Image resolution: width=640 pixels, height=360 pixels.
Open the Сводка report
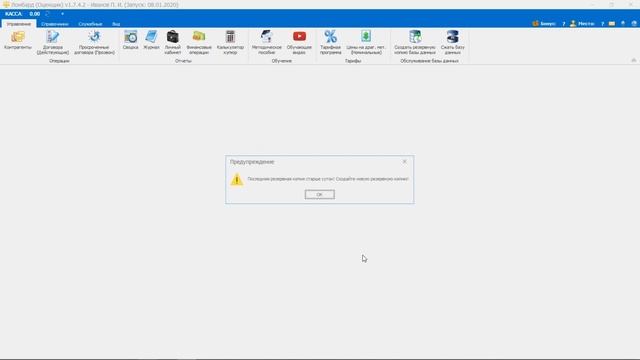point(131,40)
